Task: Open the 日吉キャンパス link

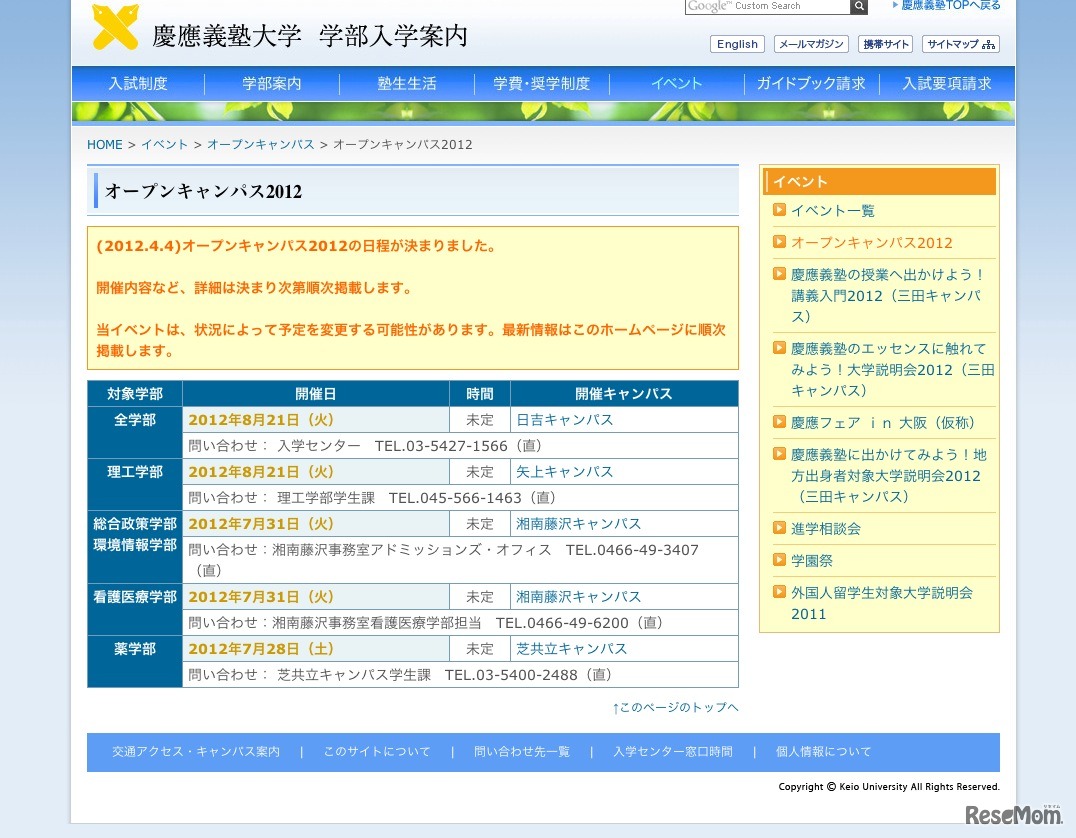Action: tap(564, 420)
